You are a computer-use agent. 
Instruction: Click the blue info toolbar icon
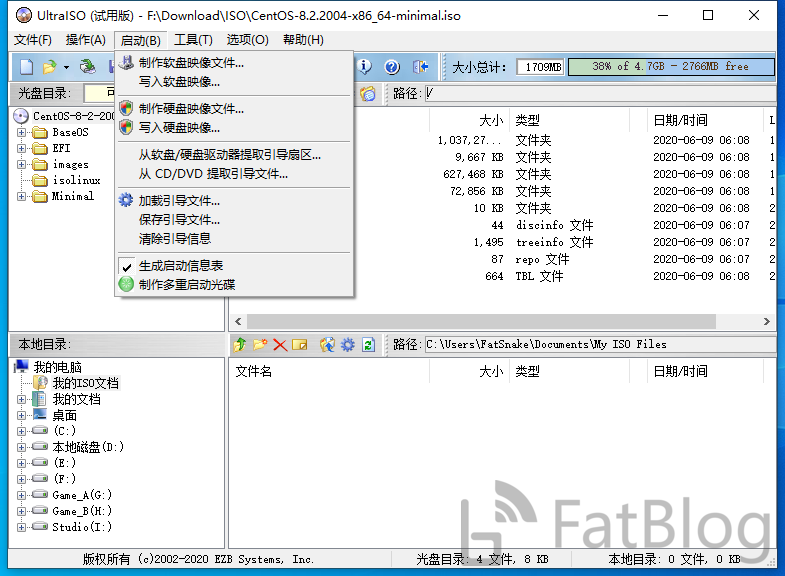tap(364, 67)
